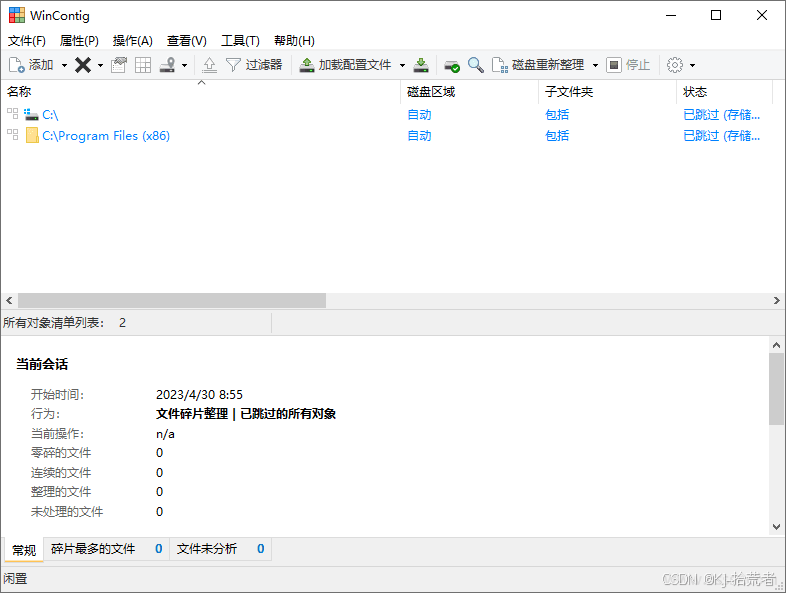Click the 加载配置文件 load profile button

(x=345, y=65)
